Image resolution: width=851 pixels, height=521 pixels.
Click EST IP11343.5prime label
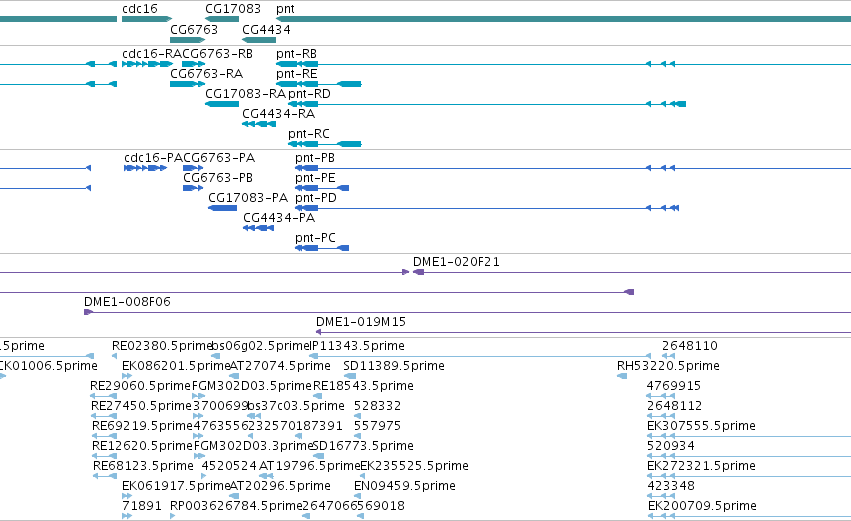357,346
